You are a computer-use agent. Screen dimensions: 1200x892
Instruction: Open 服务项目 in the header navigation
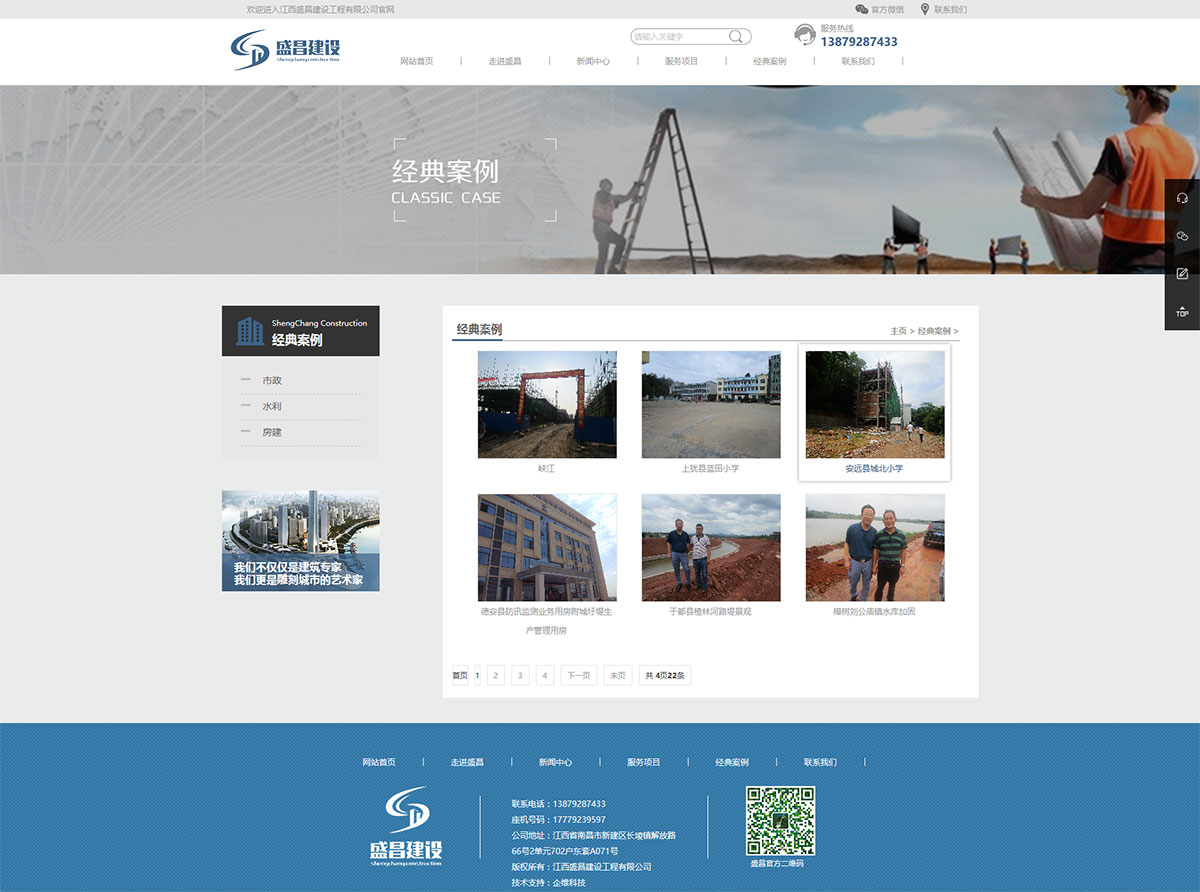point(681,61)
